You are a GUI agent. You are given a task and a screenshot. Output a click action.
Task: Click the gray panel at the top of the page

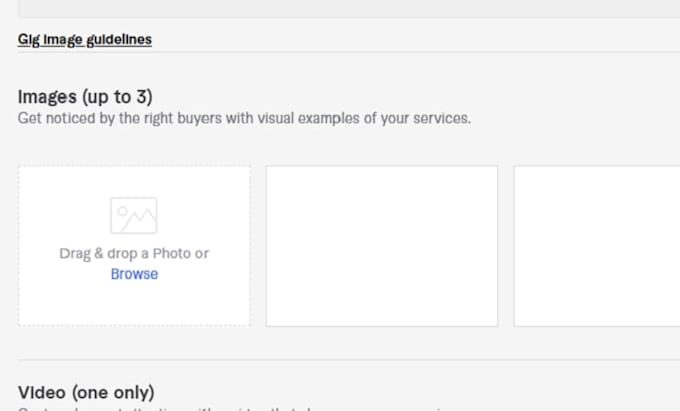[x=349, y=9]
